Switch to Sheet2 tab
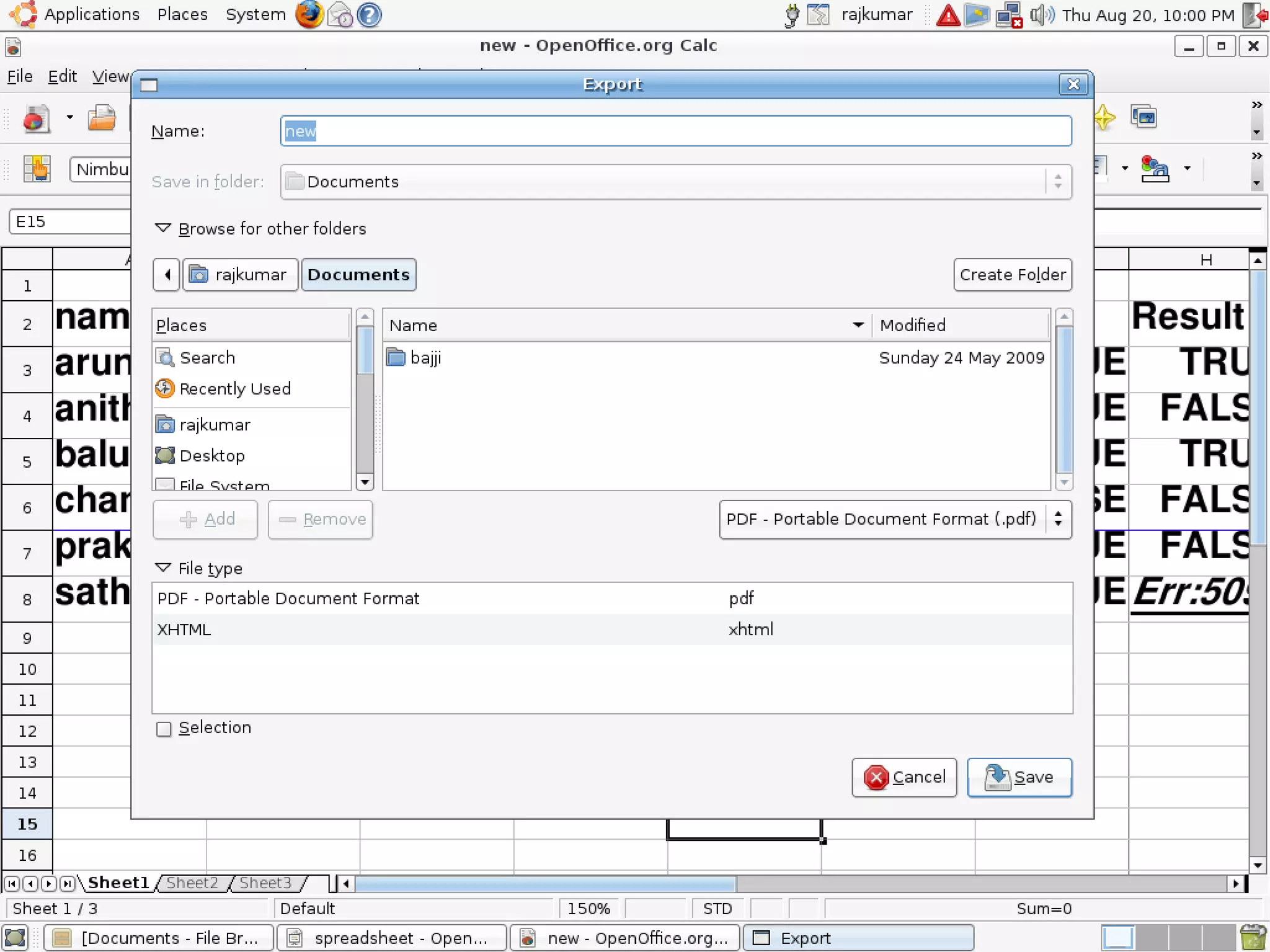 (192, 883)
